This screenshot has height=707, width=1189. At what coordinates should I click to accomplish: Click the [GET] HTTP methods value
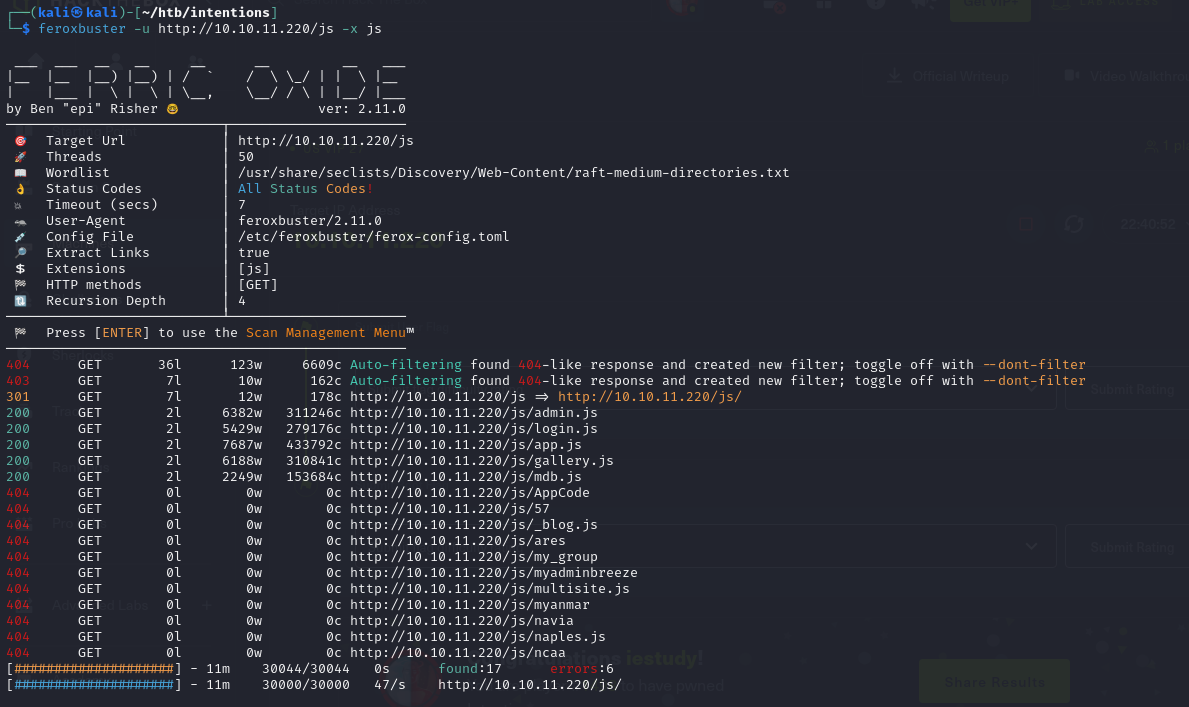[258, 285]
